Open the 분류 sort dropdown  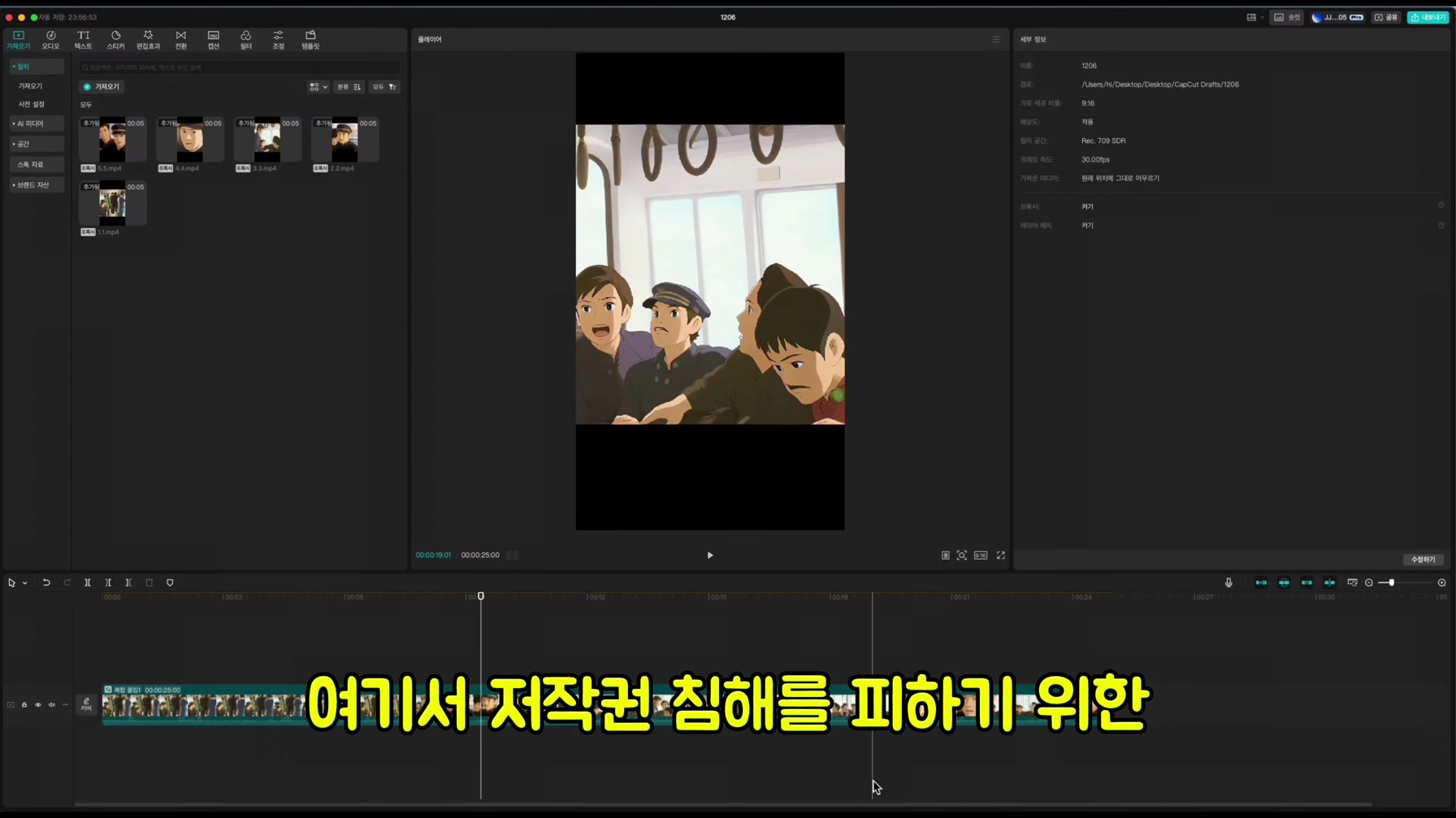point(349,87)
